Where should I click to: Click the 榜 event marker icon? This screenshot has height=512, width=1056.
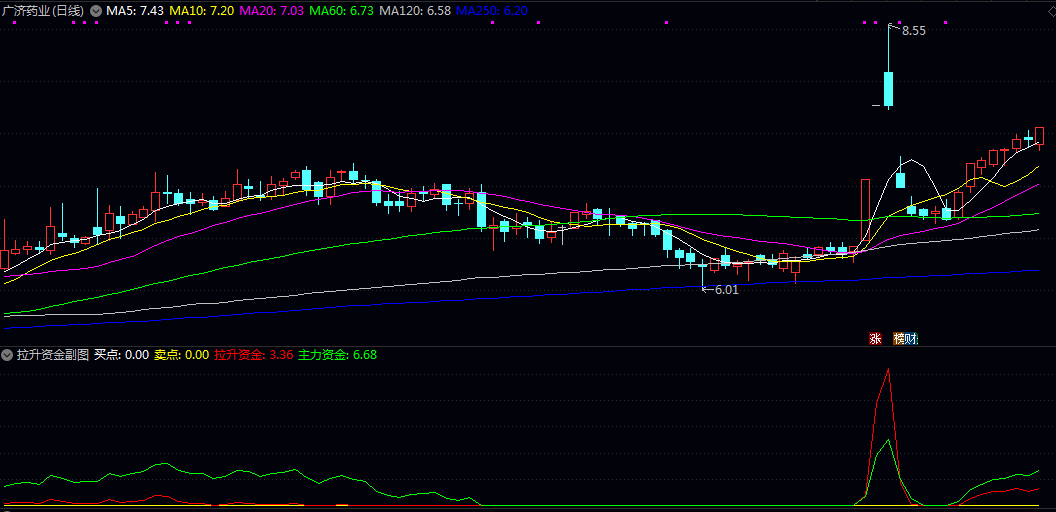coord(899,339)
